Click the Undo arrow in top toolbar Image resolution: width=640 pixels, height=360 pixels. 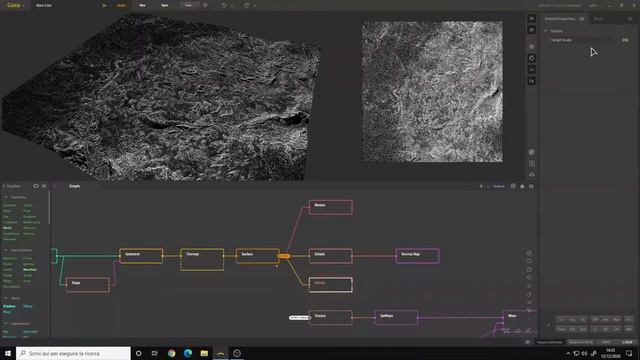224,5
